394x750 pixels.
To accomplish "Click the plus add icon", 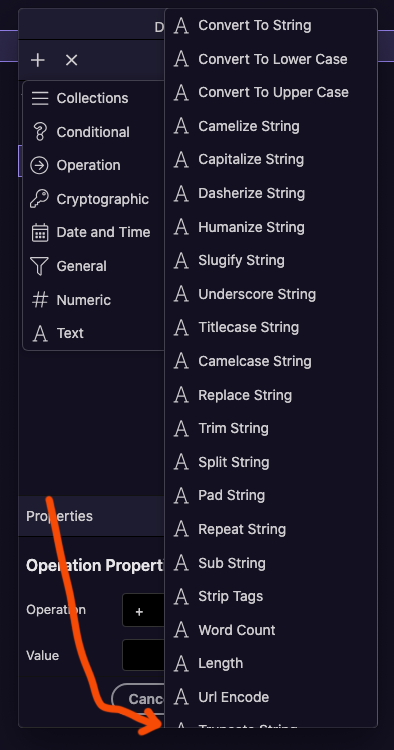I will 37,60.
